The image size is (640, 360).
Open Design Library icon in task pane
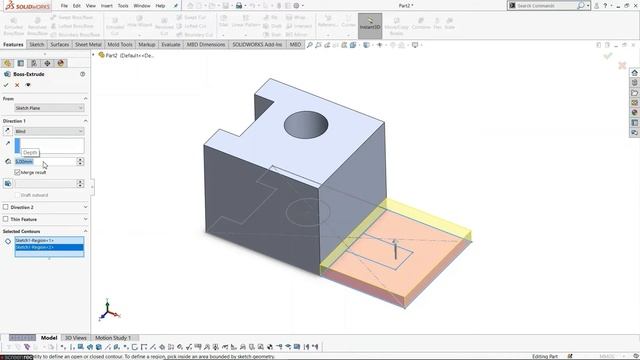coord(634,82)
